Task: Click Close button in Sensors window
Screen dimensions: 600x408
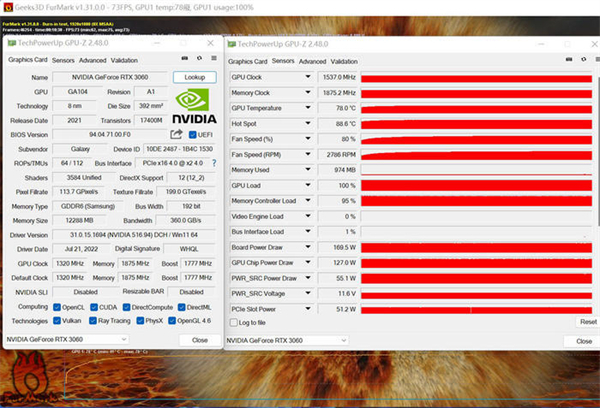Action: click(584, 341)
